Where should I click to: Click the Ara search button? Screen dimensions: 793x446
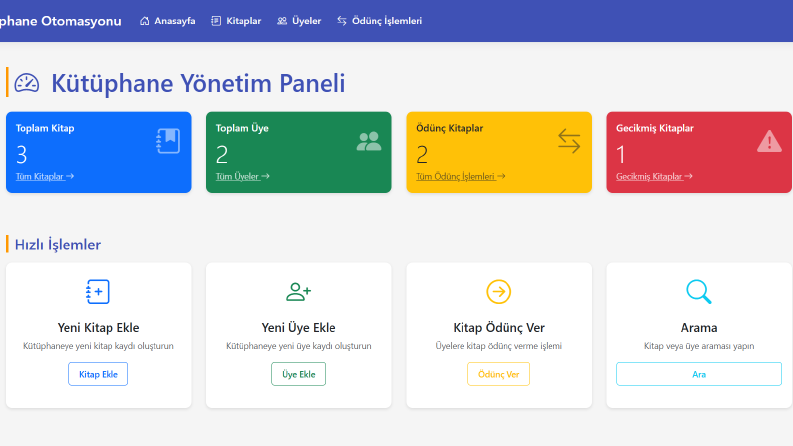click(698, 374)
